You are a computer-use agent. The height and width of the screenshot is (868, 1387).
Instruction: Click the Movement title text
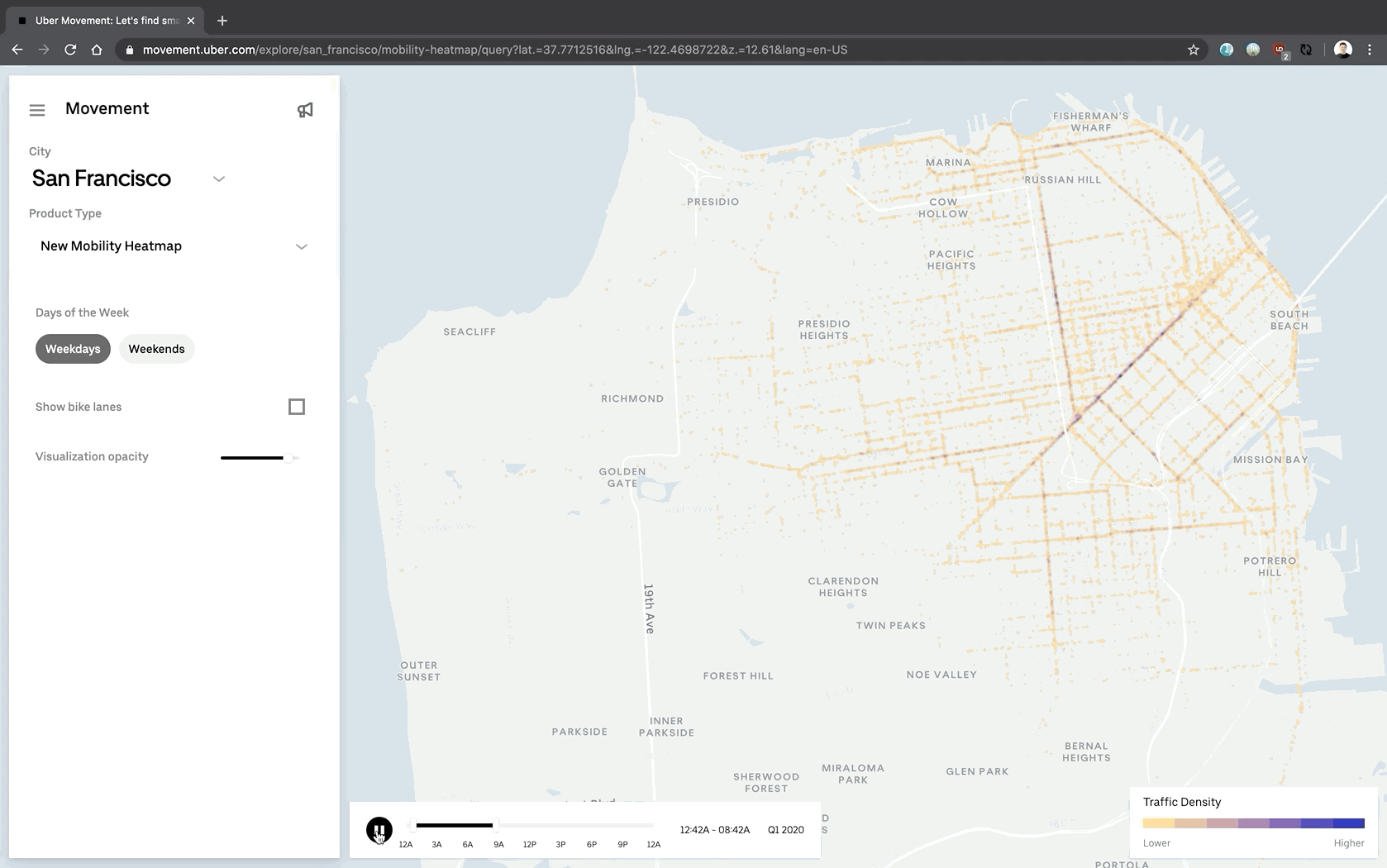pyautogui.click(x=107, y=108)
